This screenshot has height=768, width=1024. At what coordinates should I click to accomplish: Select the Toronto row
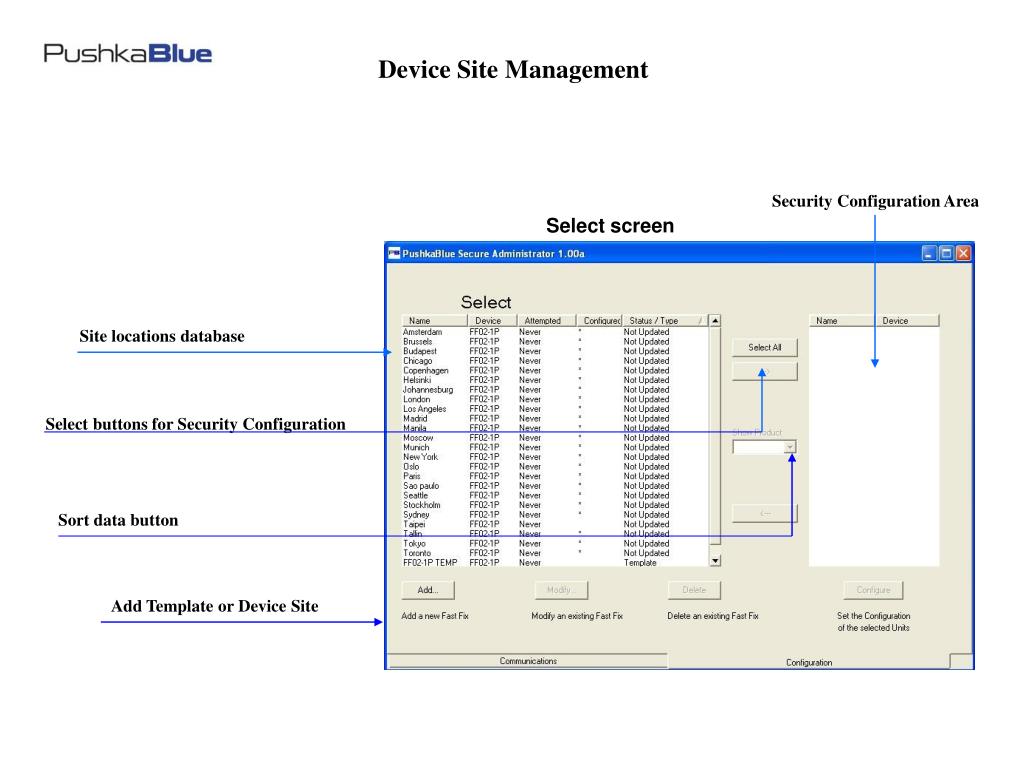554,553
